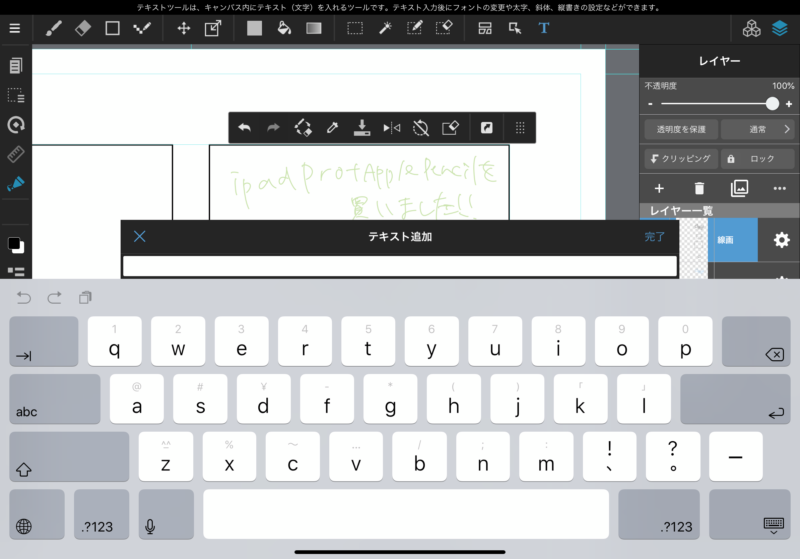The width and height of the screenshot is (800, 559).
Task: Tap the keyboard backspace key
Action: click(756, 341)
